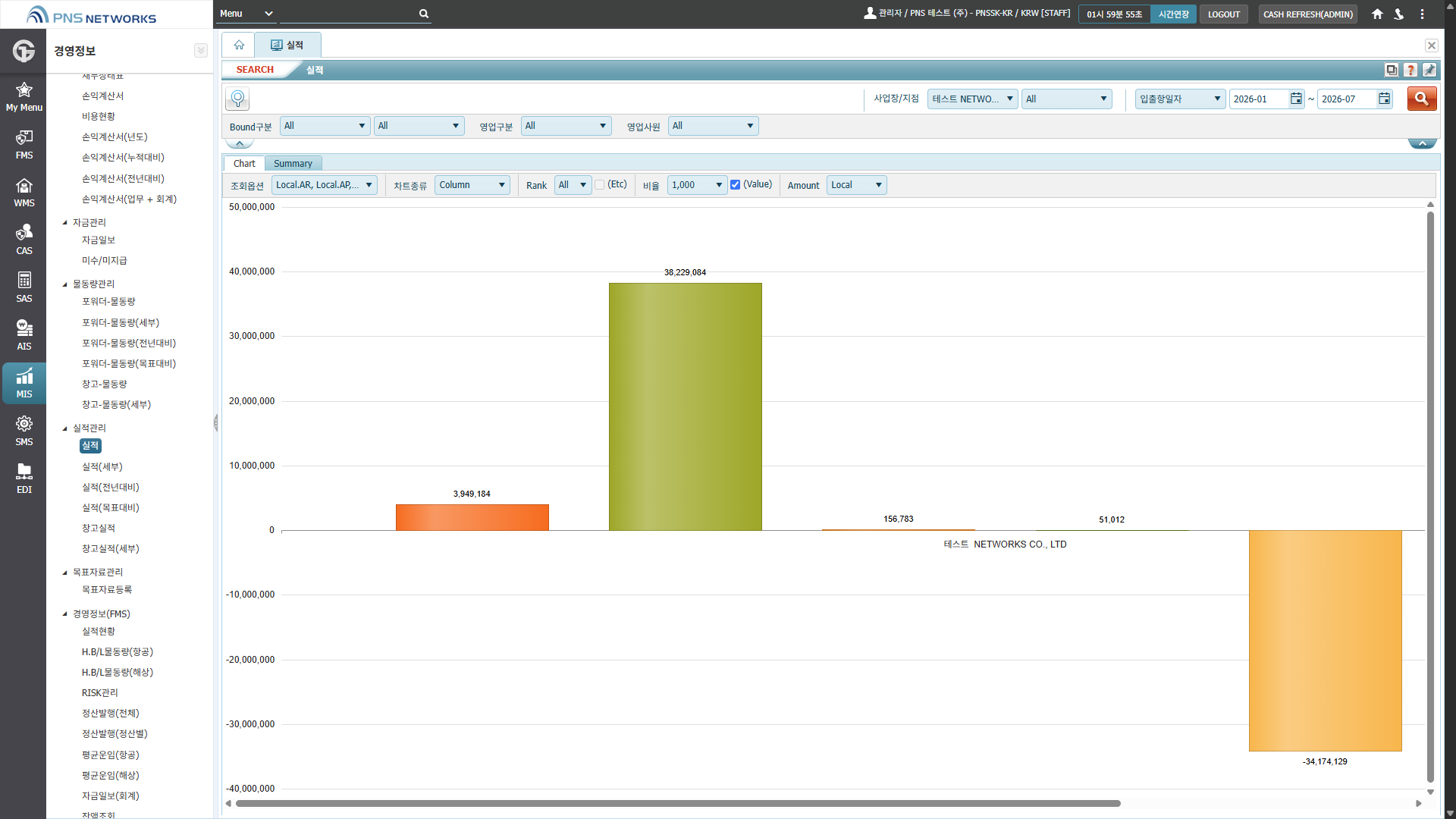Viewport: 1456px width, 819px height.
Task: Click the lightbulb search condition icon
Action: (x=237, y=99)
